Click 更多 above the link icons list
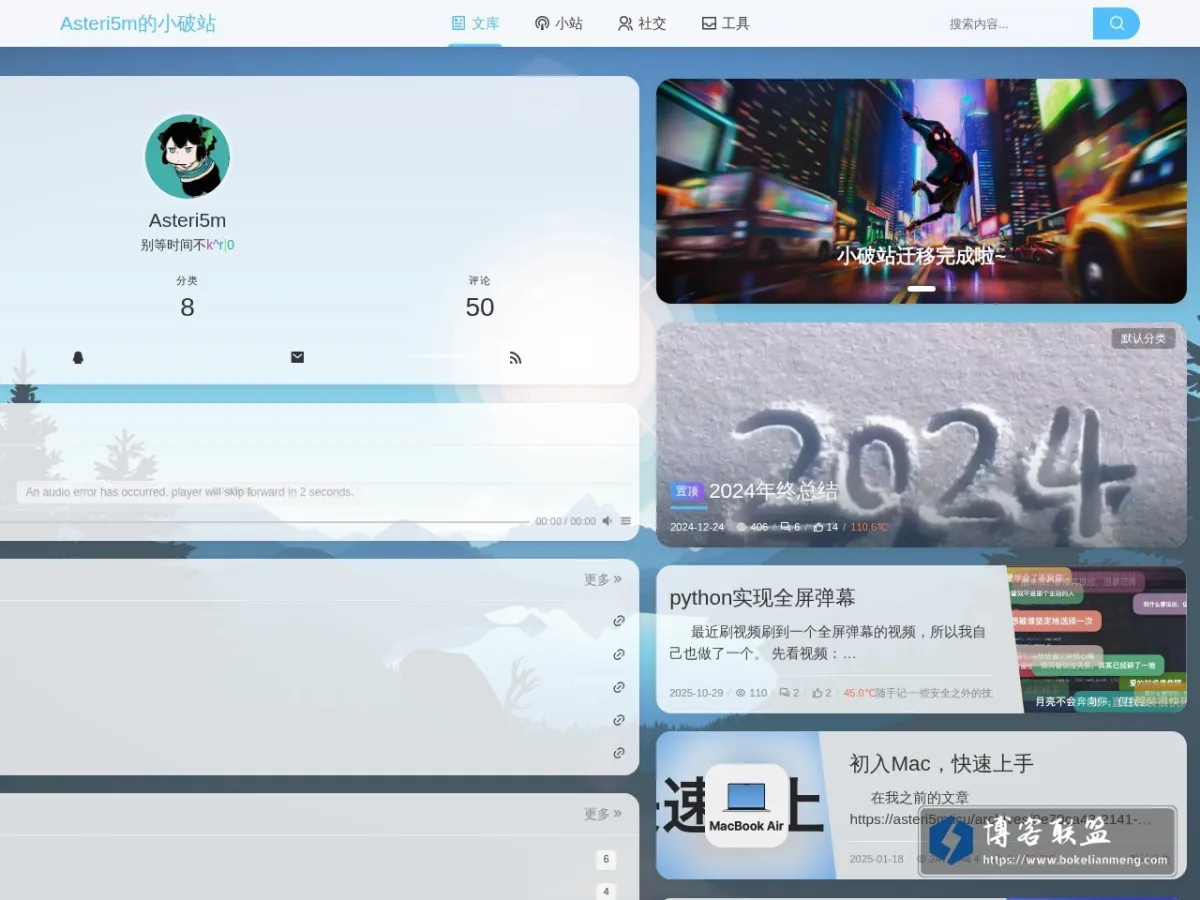Image resolution: width=1200 pixels, height=900 pixels. pyautogui.click(x=603, y=579)
